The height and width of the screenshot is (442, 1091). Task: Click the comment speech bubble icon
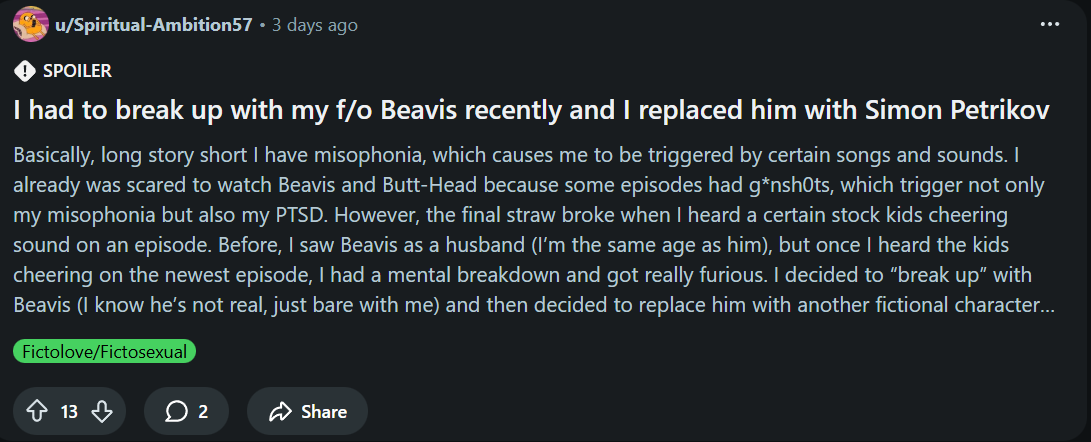[x=176, y=411]
